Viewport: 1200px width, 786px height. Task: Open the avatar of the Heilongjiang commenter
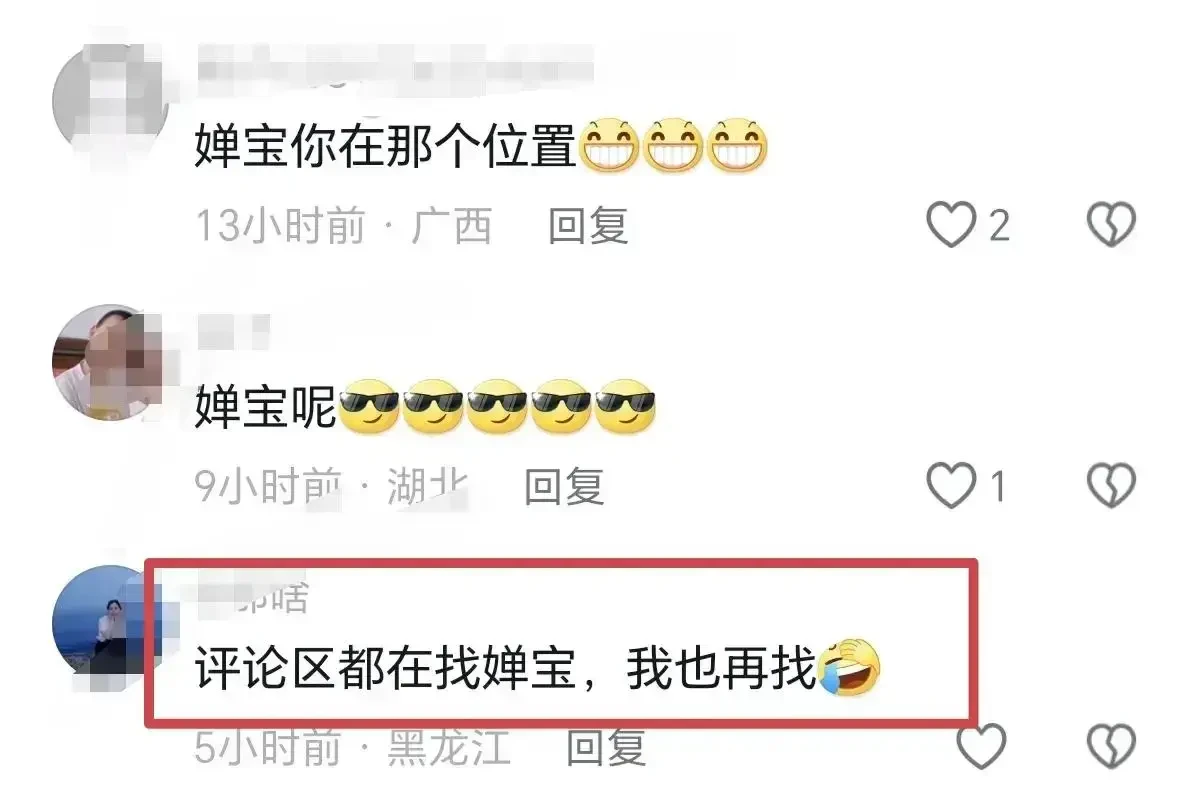(110, 623)
